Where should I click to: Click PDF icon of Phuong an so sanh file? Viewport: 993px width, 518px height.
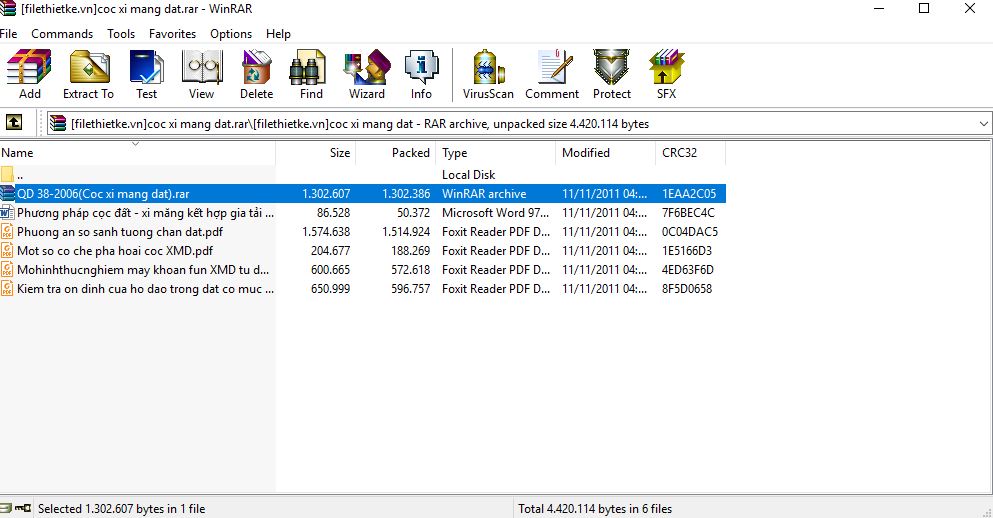(7, 232)
